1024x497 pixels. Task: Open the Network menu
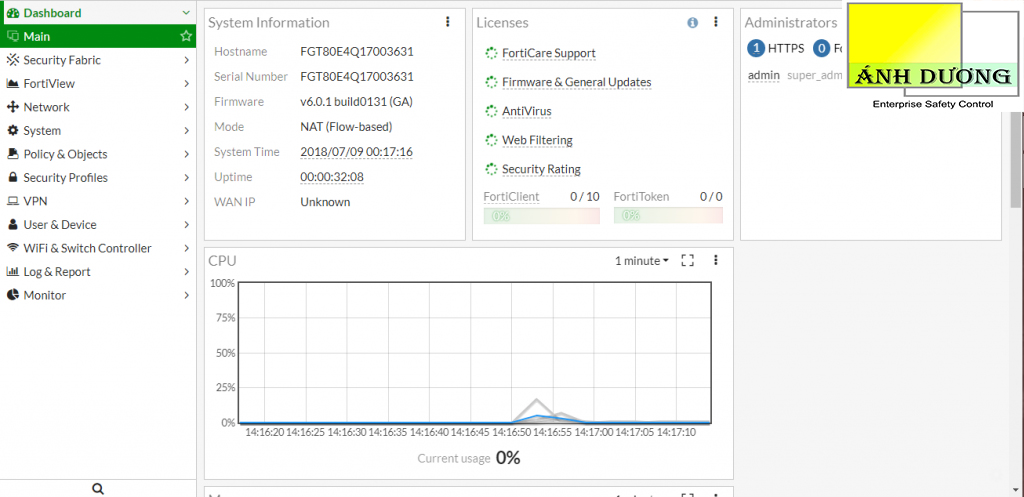[98, 107]
